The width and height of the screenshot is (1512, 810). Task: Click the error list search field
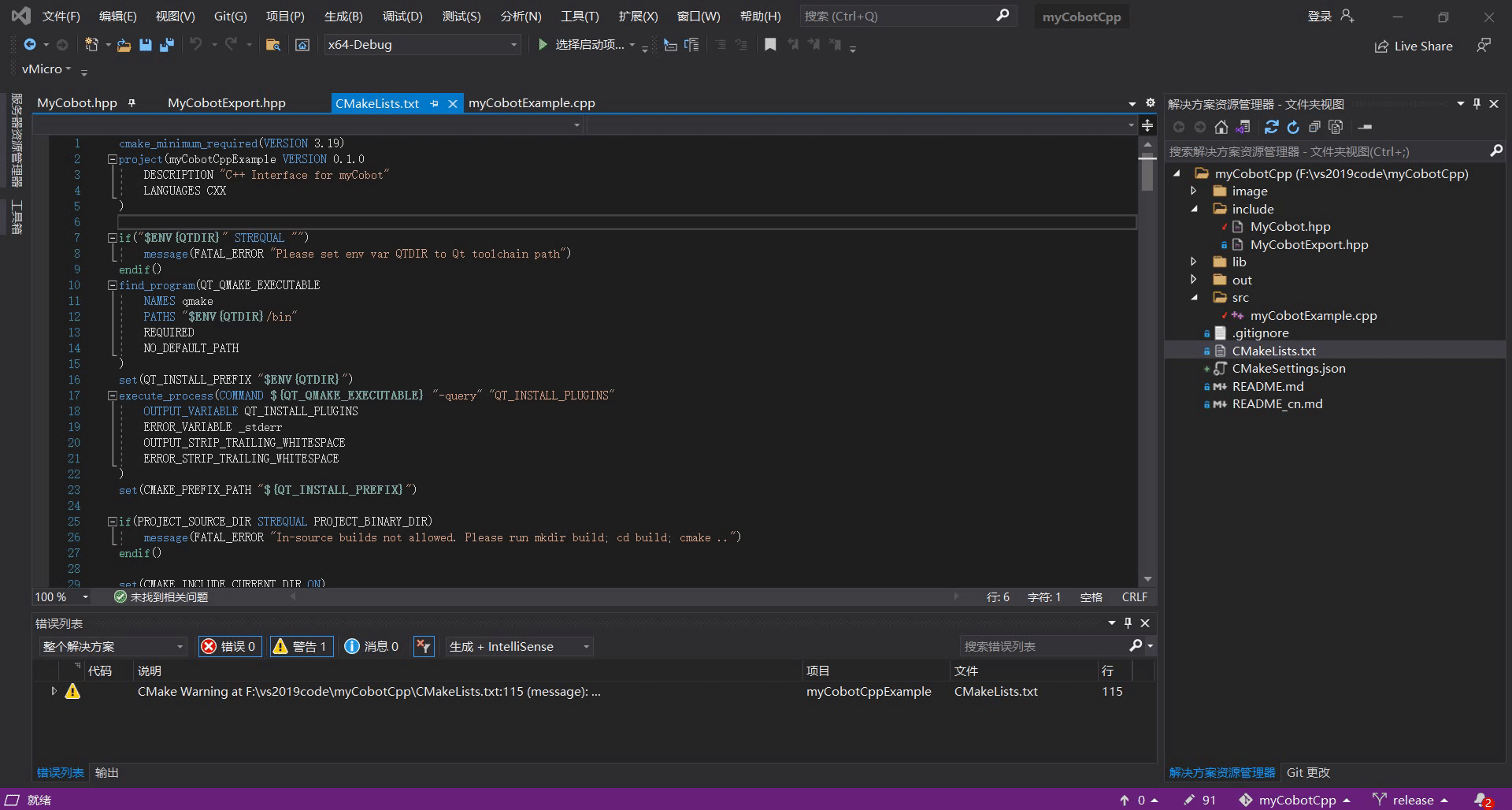(x=1043, y=646)
